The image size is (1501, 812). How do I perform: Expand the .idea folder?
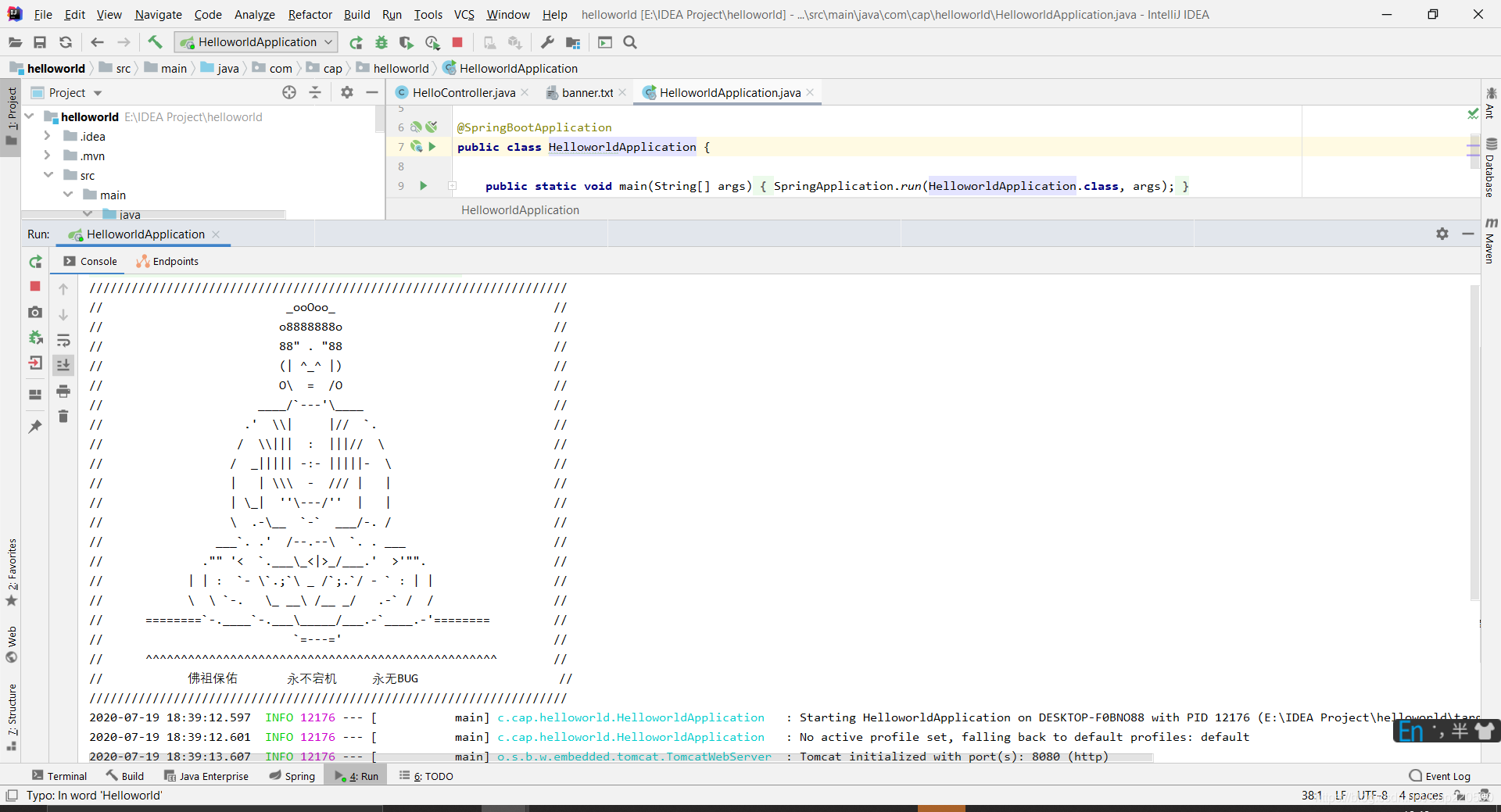tap(48, 136)
